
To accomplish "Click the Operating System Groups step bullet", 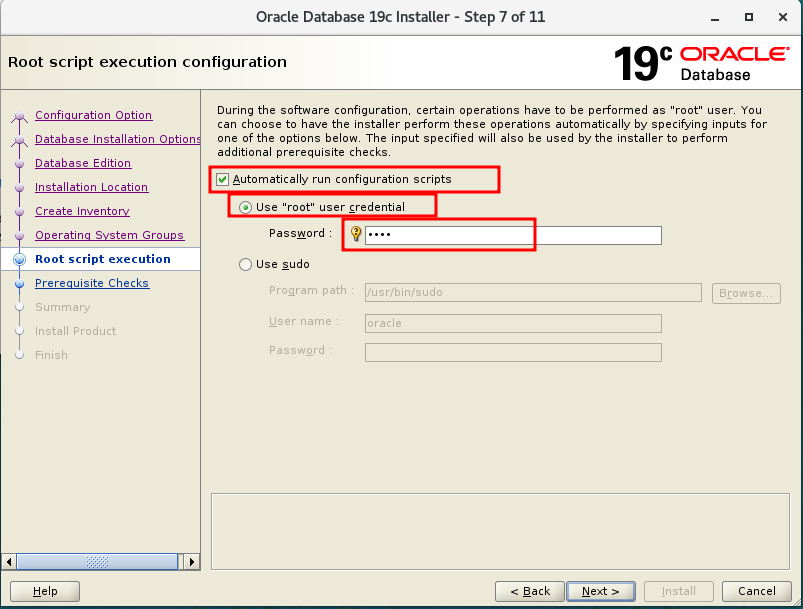I will 19,236.
